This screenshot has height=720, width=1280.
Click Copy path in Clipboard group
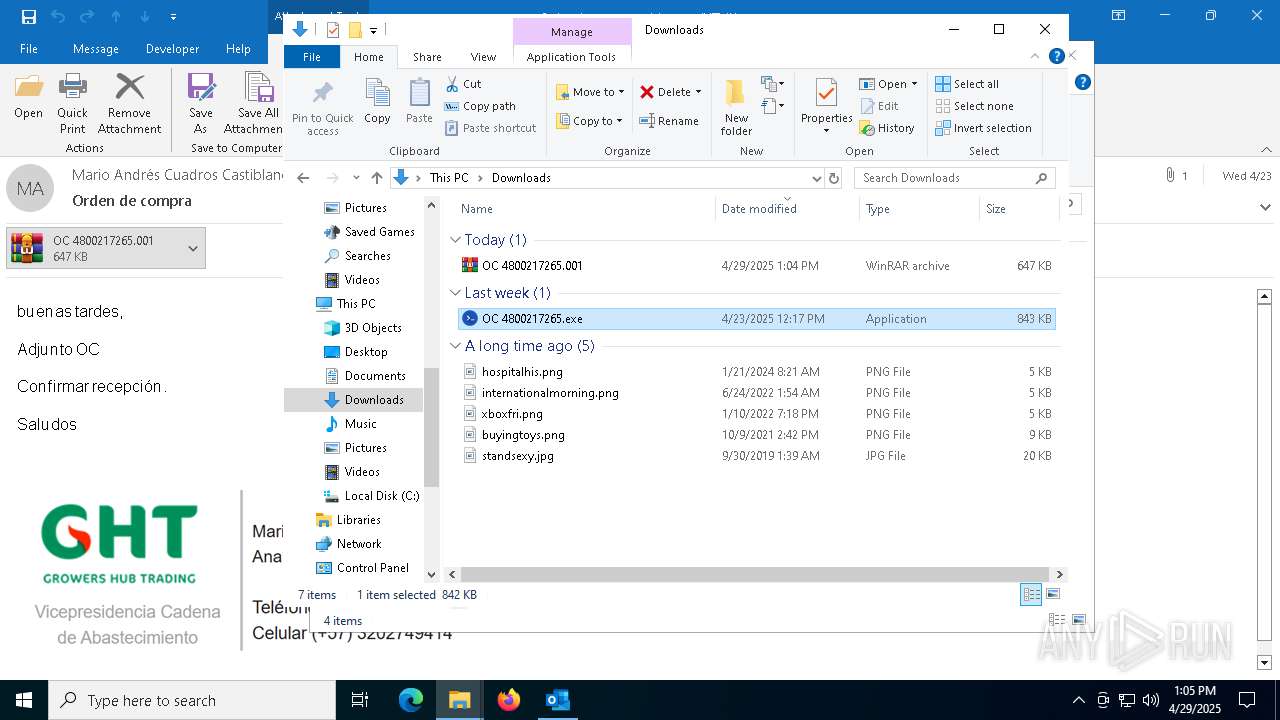tap(480, 106)
